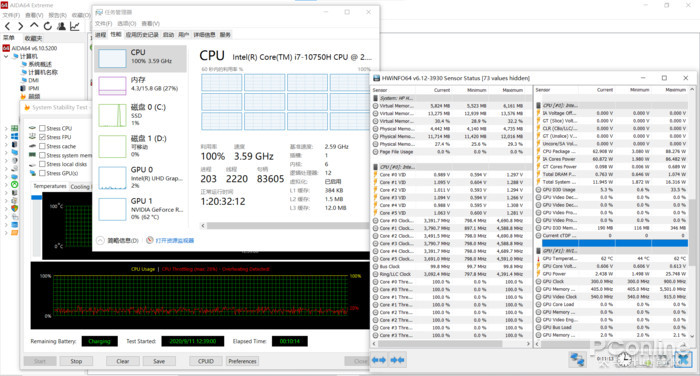Open the AIDA64 graph report icon
Image resolution: width=700 pixels, height=376 pixels.
[75, 26]
